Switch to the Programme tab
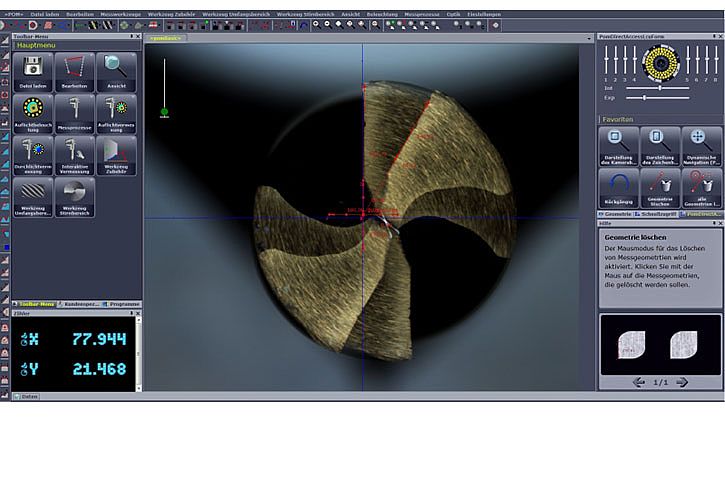Viewport: 725px width, 480px height. coord(124,303)
